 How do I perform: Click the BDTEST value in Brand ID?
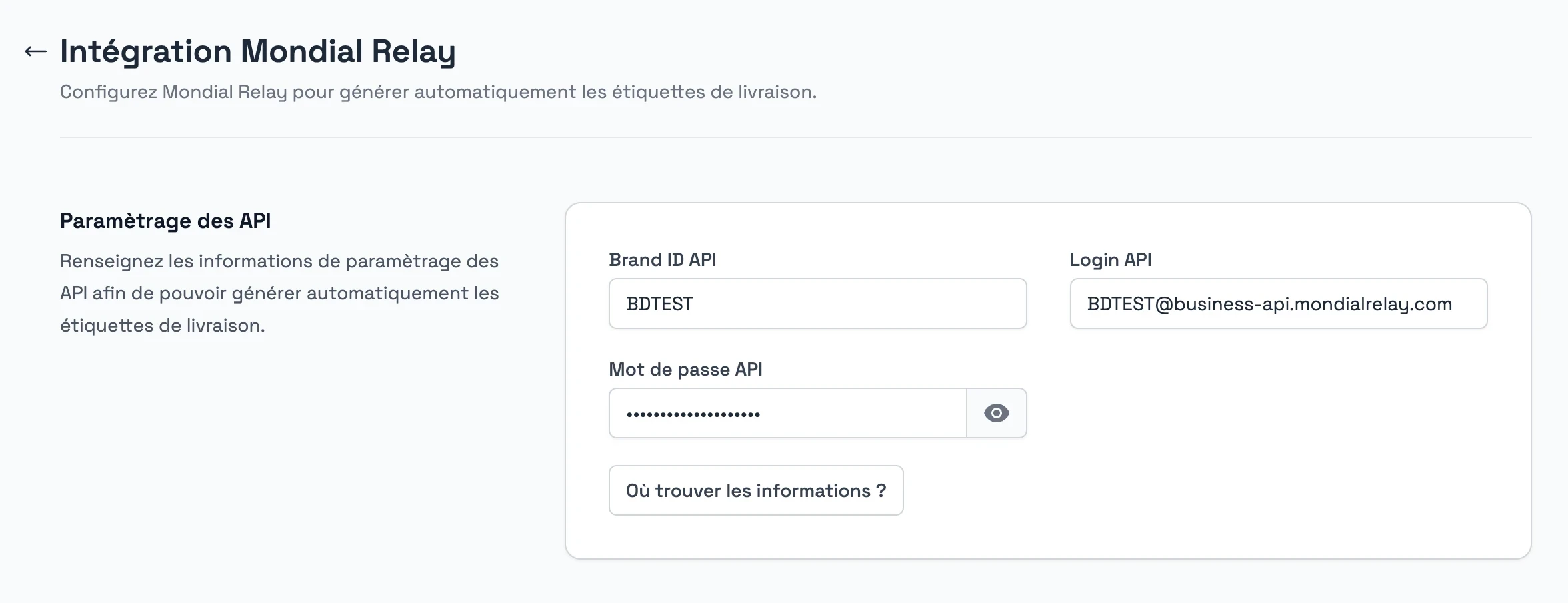pyautogui.click(x=659, y=304)
